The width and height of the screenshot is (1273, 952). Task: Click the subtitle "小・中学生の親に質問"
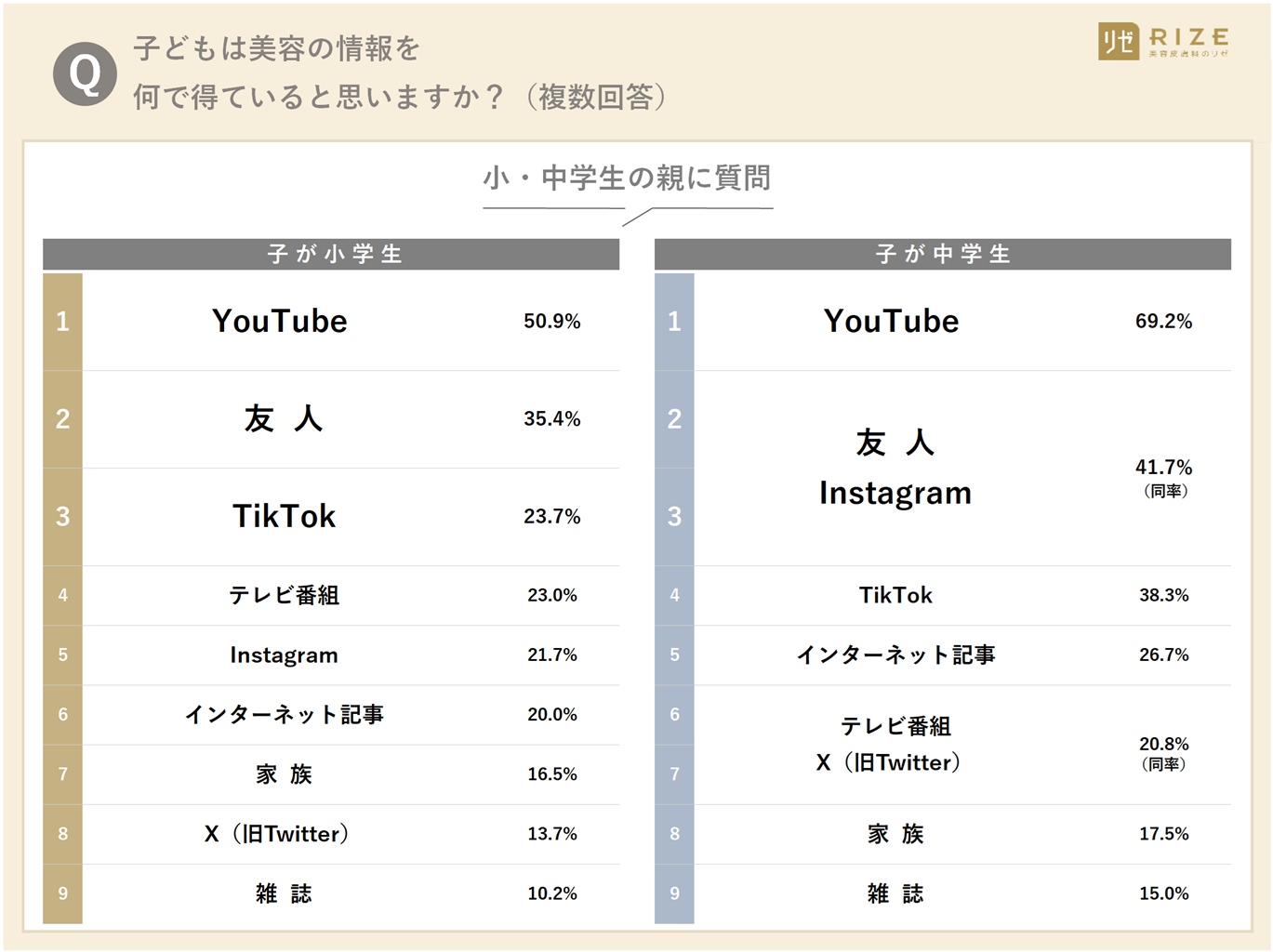tap(628, 178)
